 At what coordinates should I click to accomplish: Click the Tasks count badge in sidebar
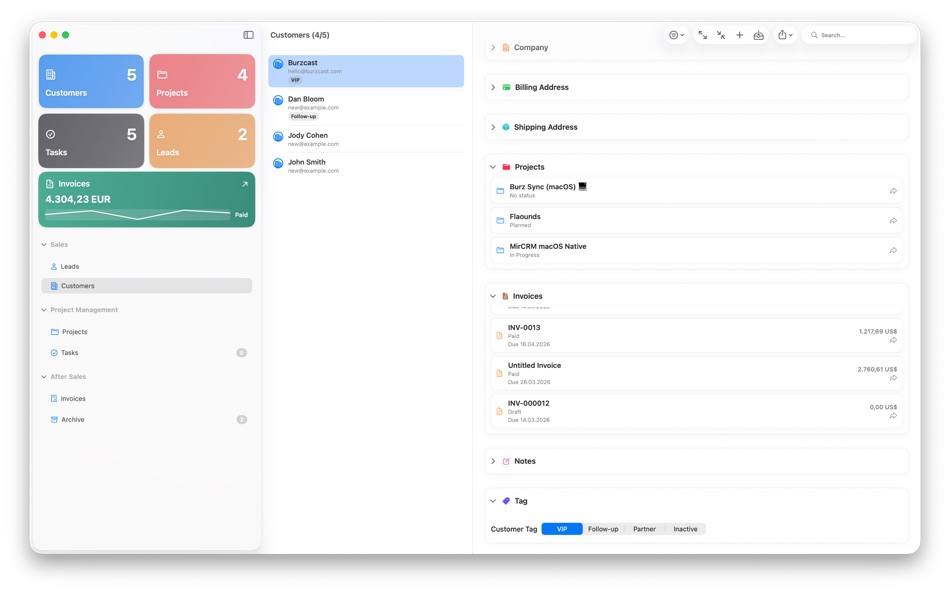tap(241, 352)
